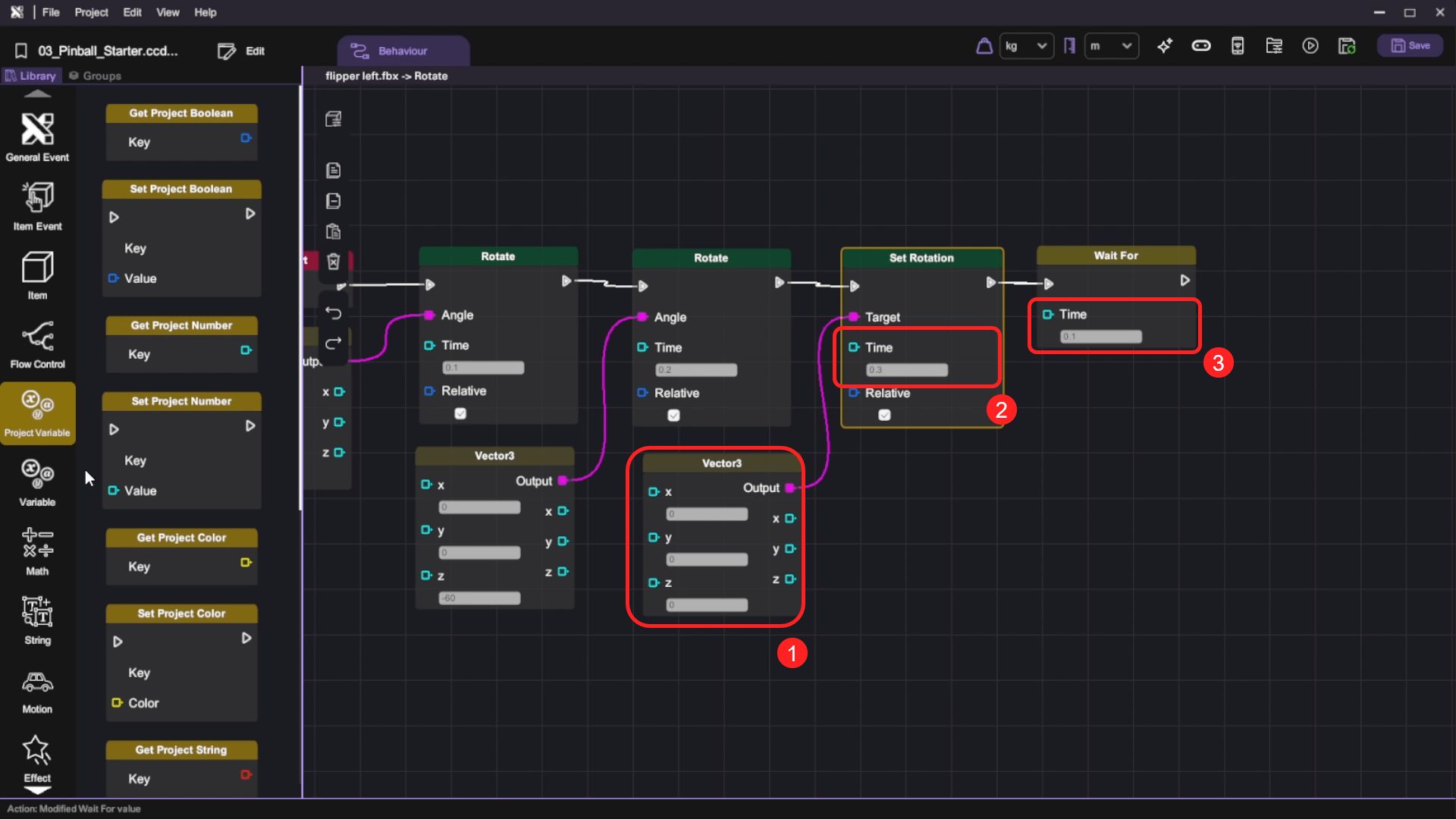Screen dimensions: 1456x819
Task: Click the Time input field in Wait For node
Action: click(1100, 336)
